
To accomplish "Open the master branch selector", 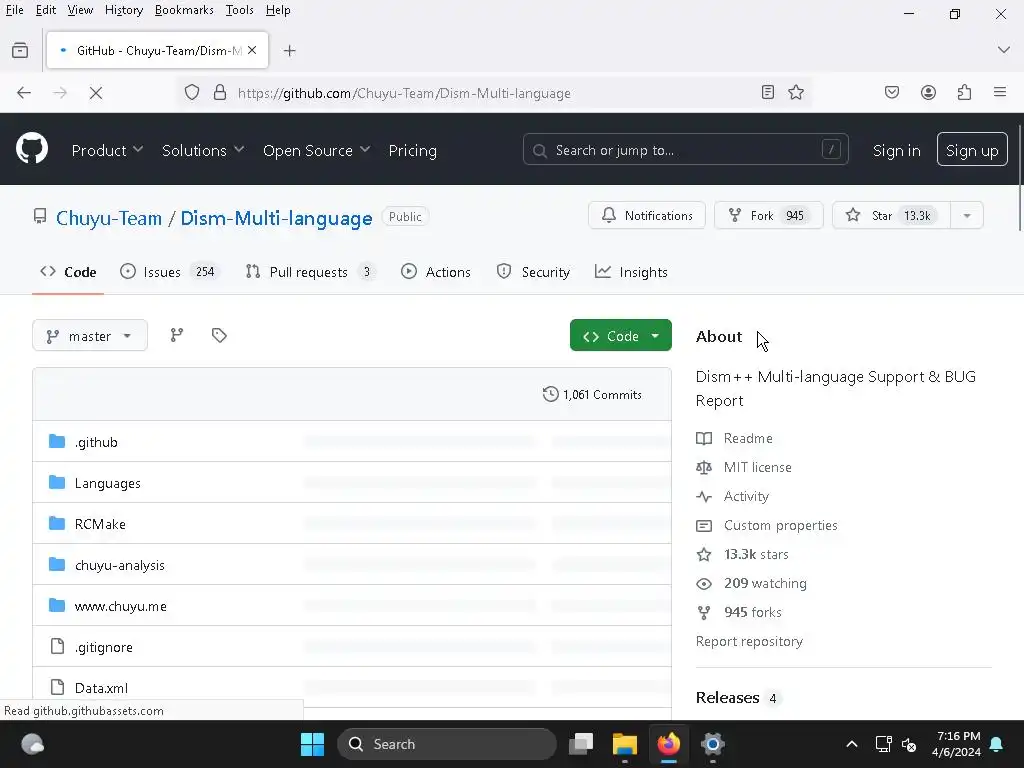I will [90, 336].
